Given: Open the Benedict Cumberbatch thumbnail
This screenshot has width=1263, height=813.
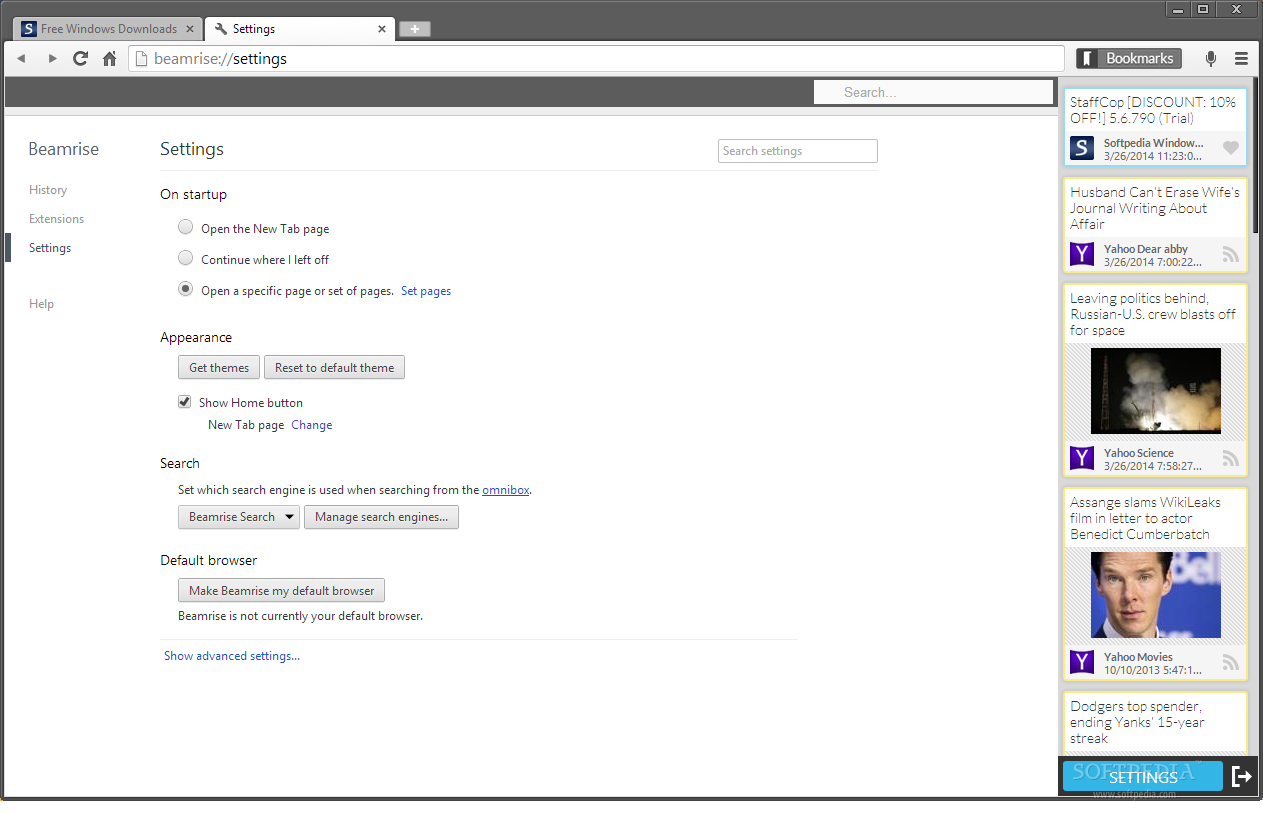Looking at the screenshot, I should 1156,595.
